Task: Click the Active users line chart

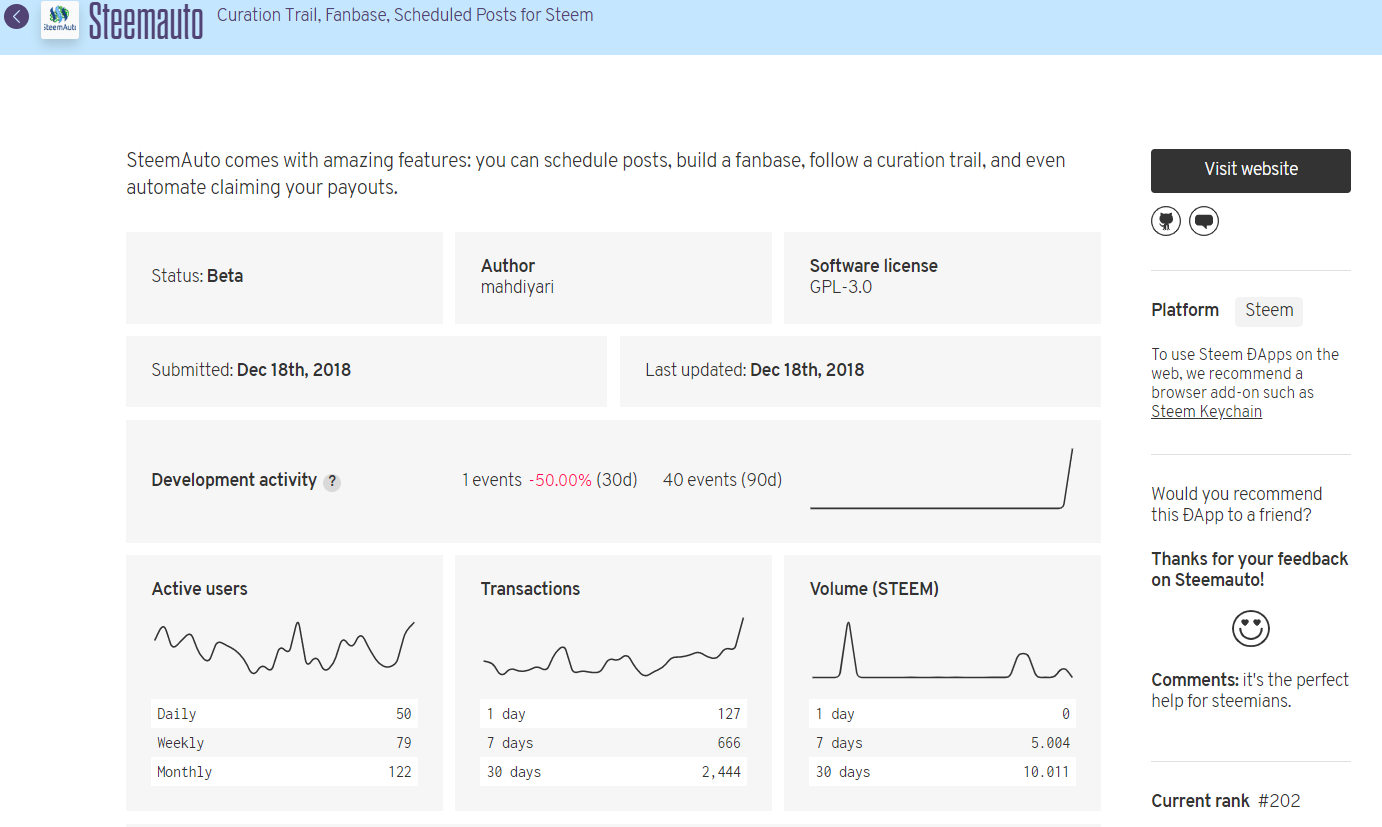Action: pyautogui.click(x=284, y=647)
